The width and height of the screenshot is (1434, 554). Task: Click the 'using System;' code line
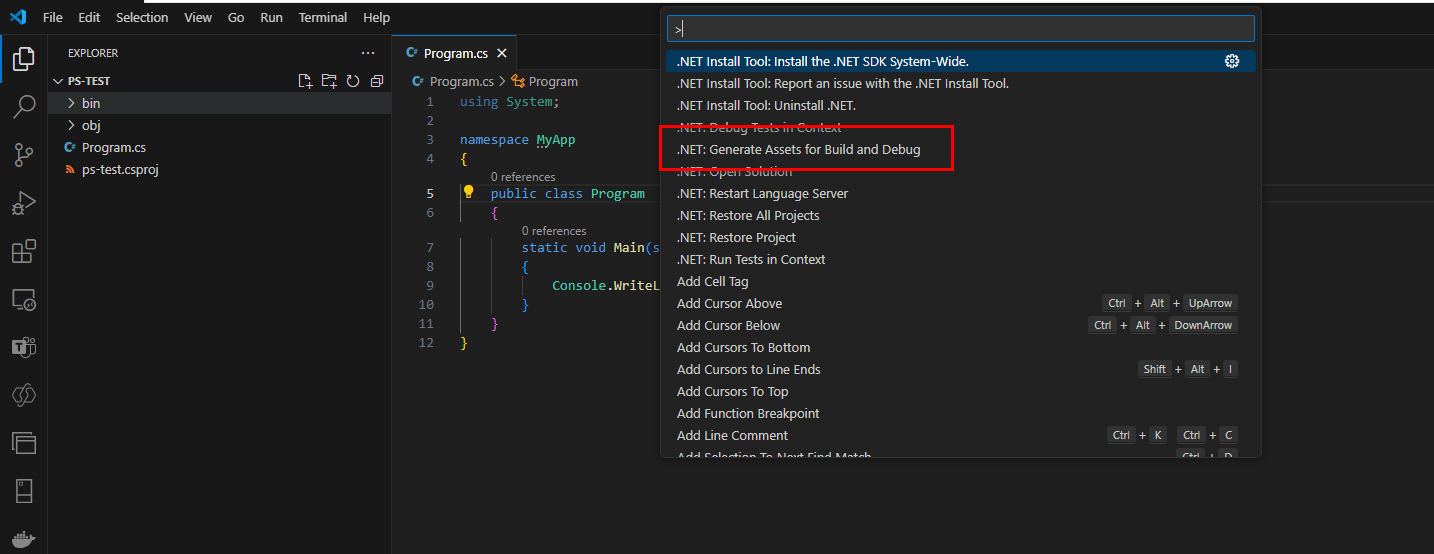coord(510,102)
